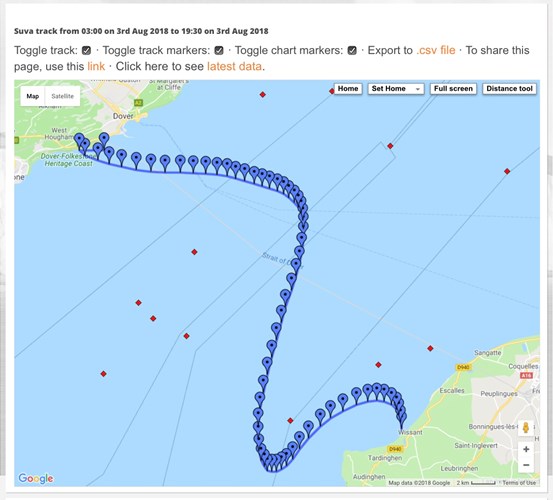Export track via the .csv file link
Screen dimensions: 553x500
point(436,50)
